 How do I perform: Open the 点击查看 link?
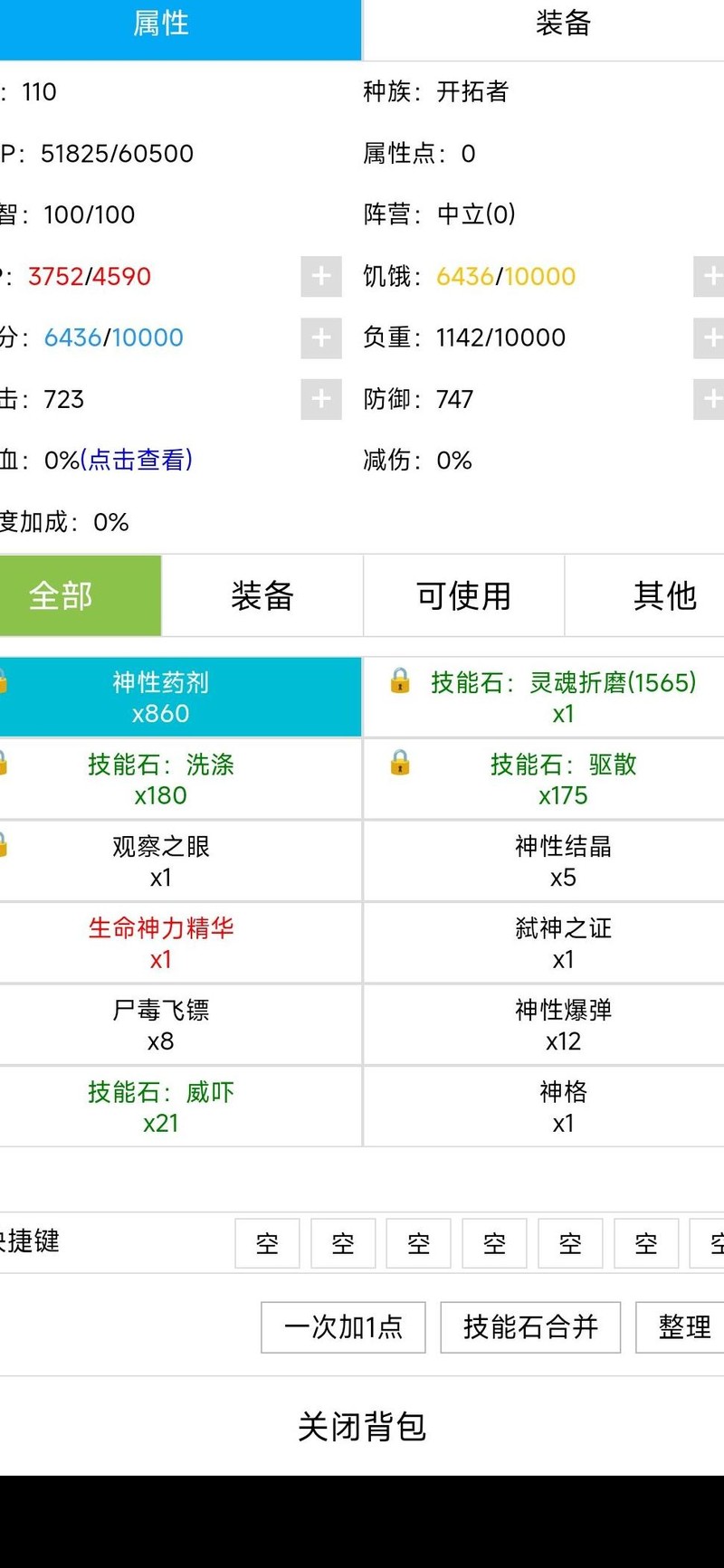136,461
